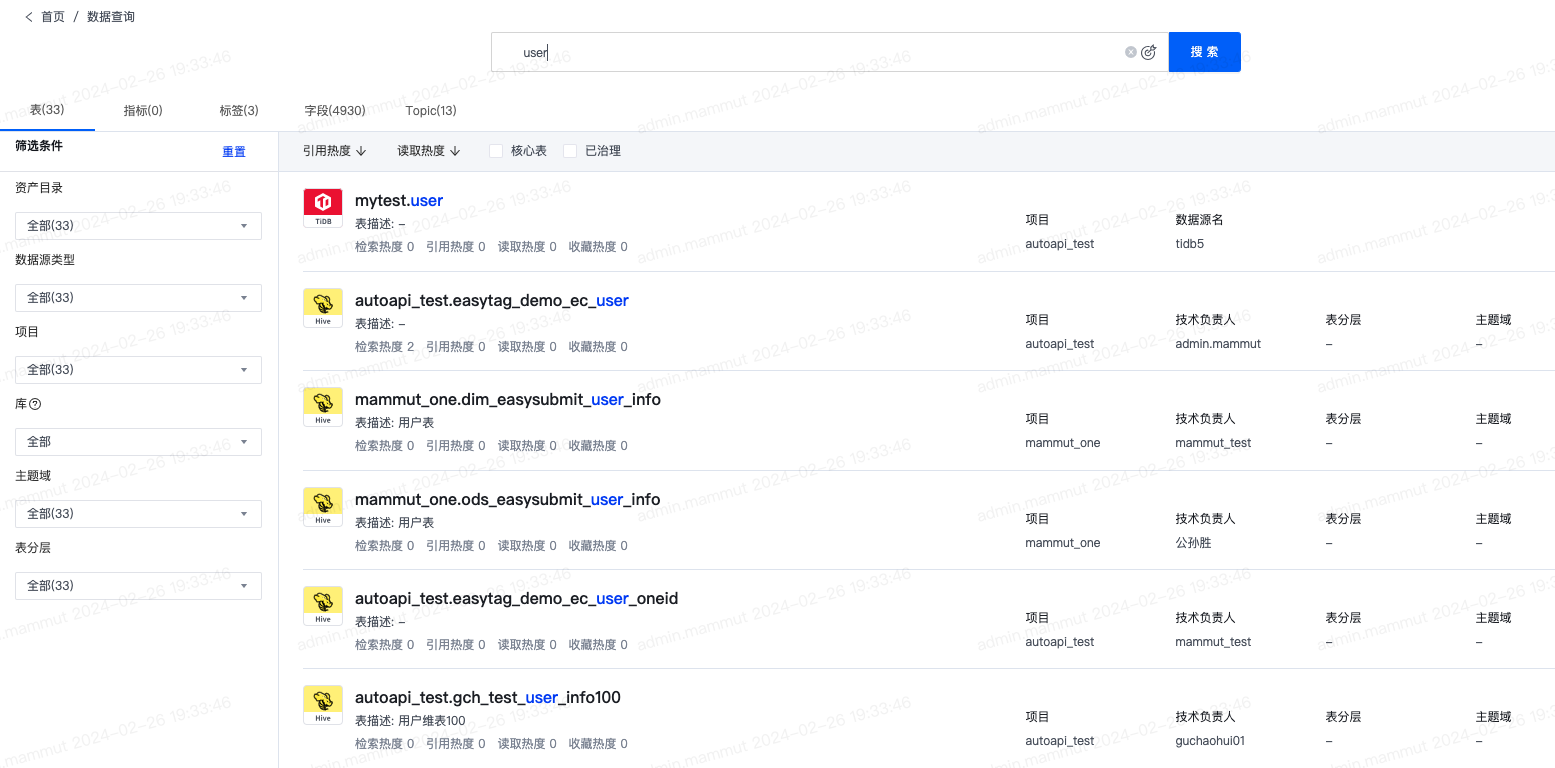Click the 筛选条件 heading
The height and width of the screenshot is (768, 1555).
click(x=39, y=145)
